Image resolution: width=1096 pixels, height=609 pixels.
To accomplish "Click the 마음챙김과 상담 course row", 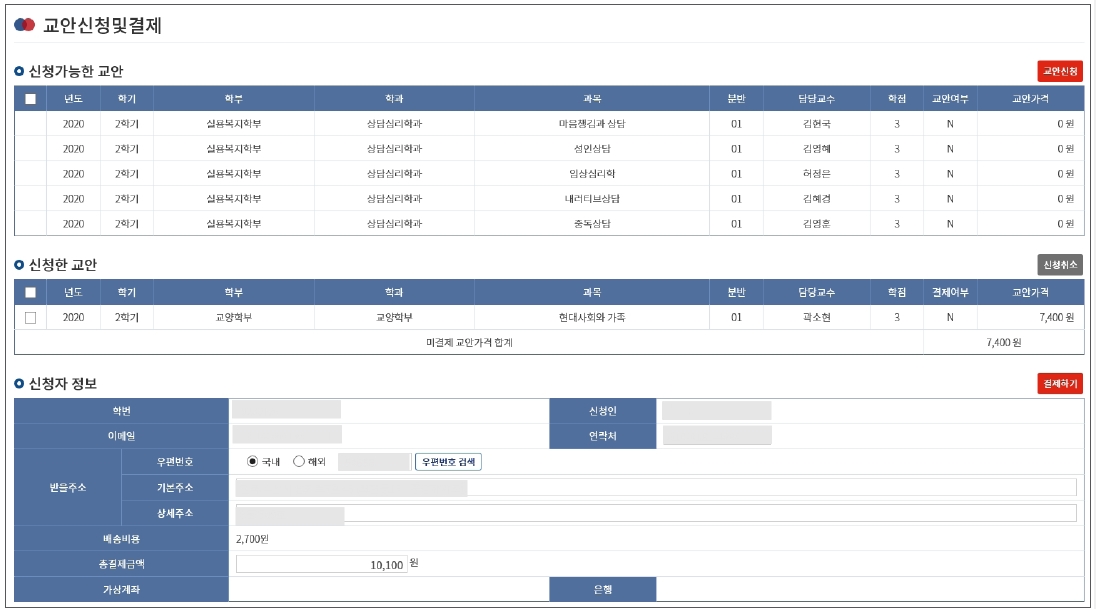I will [x=592, y=124].
